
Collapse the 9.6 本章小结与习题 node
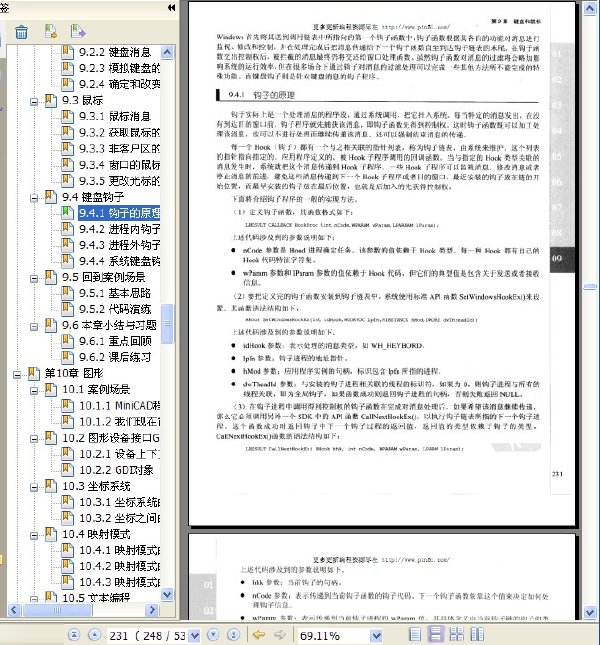click(34, 327)
